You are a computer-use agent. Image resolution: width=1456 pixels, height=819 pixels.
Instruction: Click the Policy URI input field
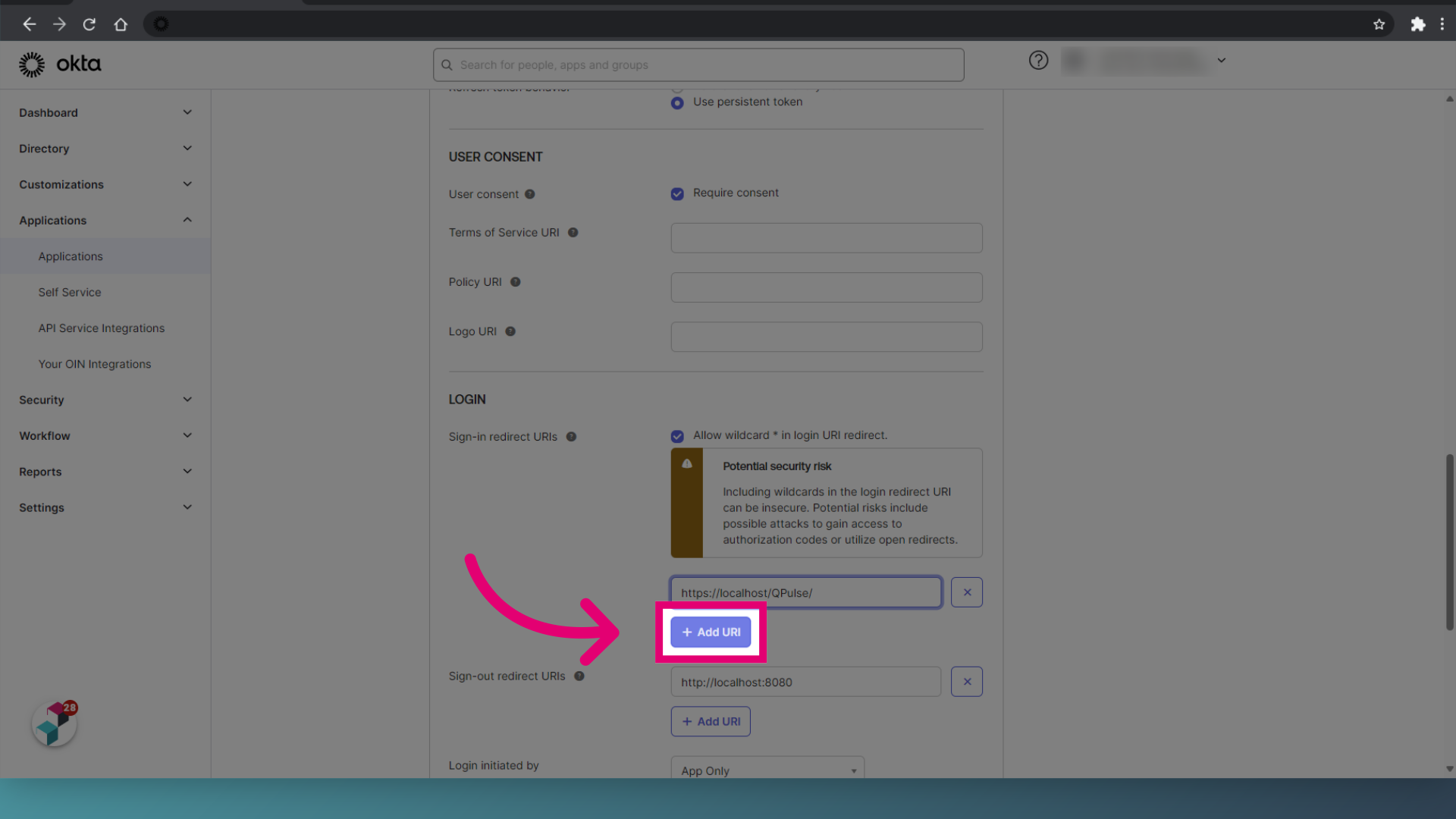point(827,287)
